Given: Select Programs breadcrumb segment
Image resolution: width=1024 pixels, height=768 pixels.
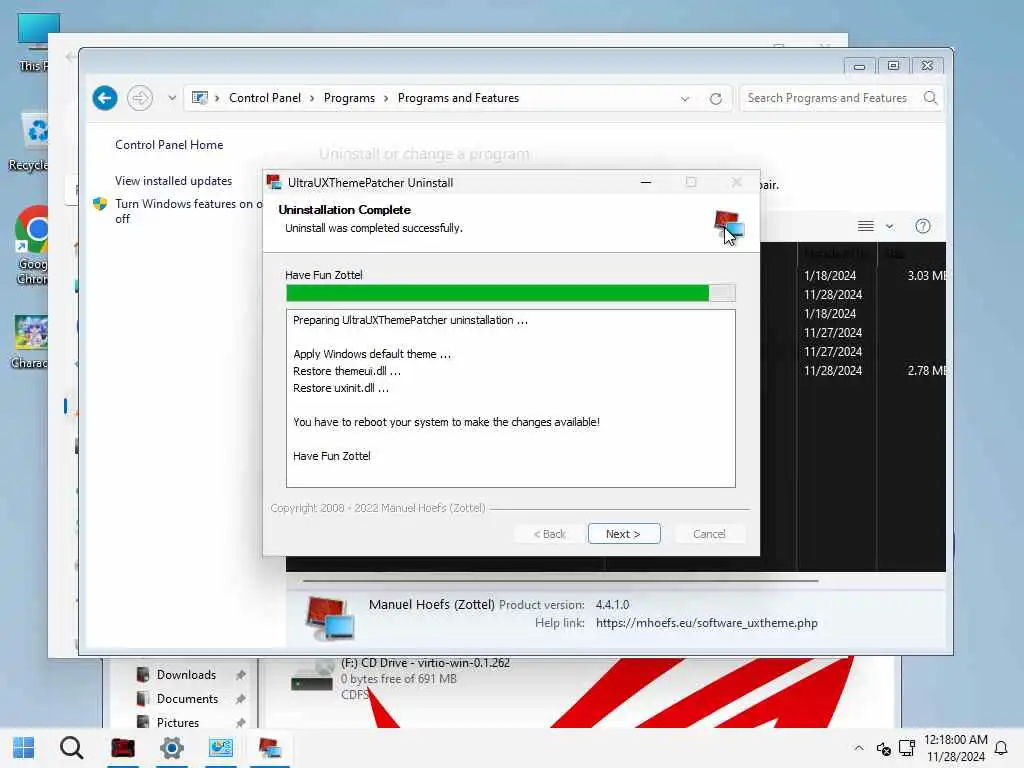Looking at the screenshot, I should tap(349, 98).
